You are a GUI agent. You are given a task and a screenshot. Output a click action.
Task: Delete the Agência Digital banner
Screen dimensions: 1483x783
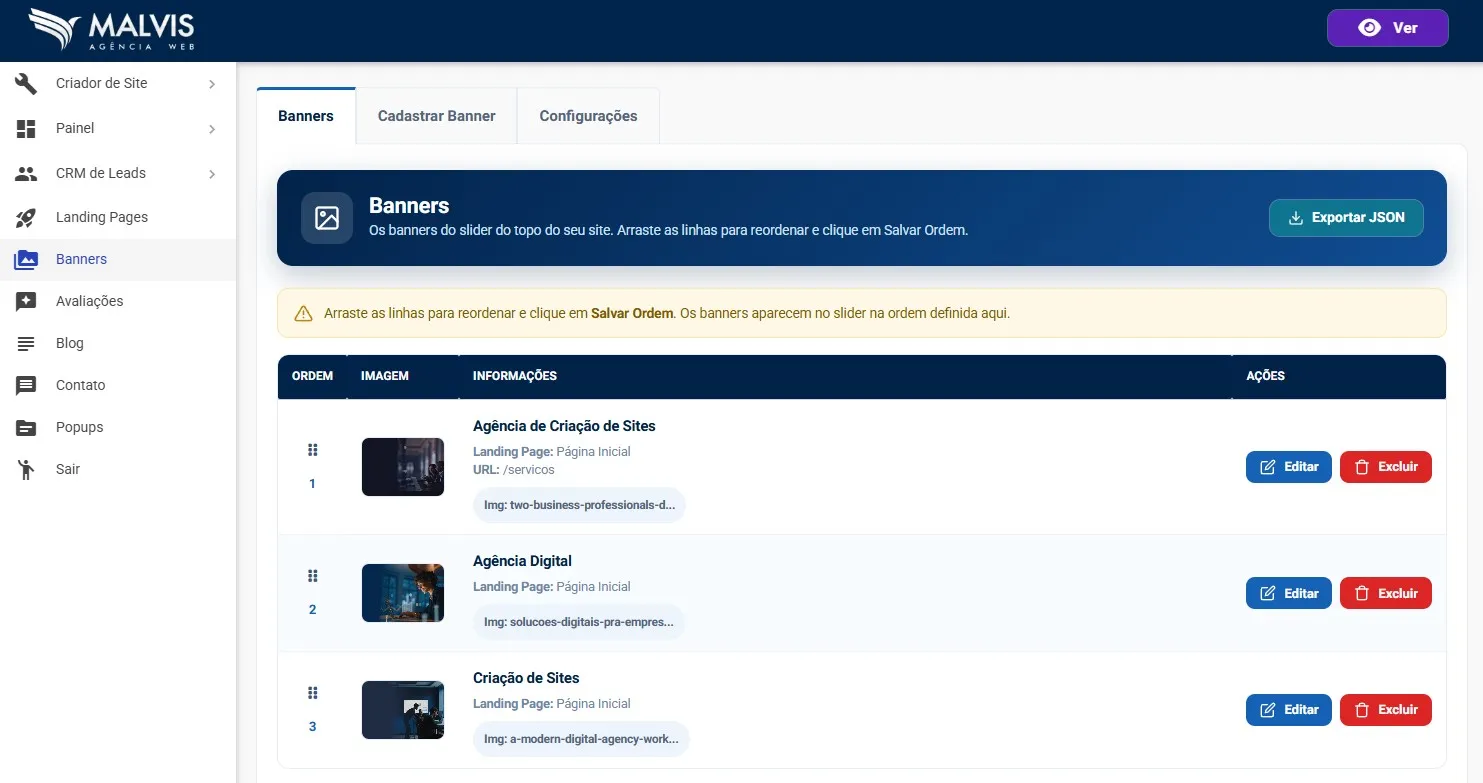[x=1385, y=593]
